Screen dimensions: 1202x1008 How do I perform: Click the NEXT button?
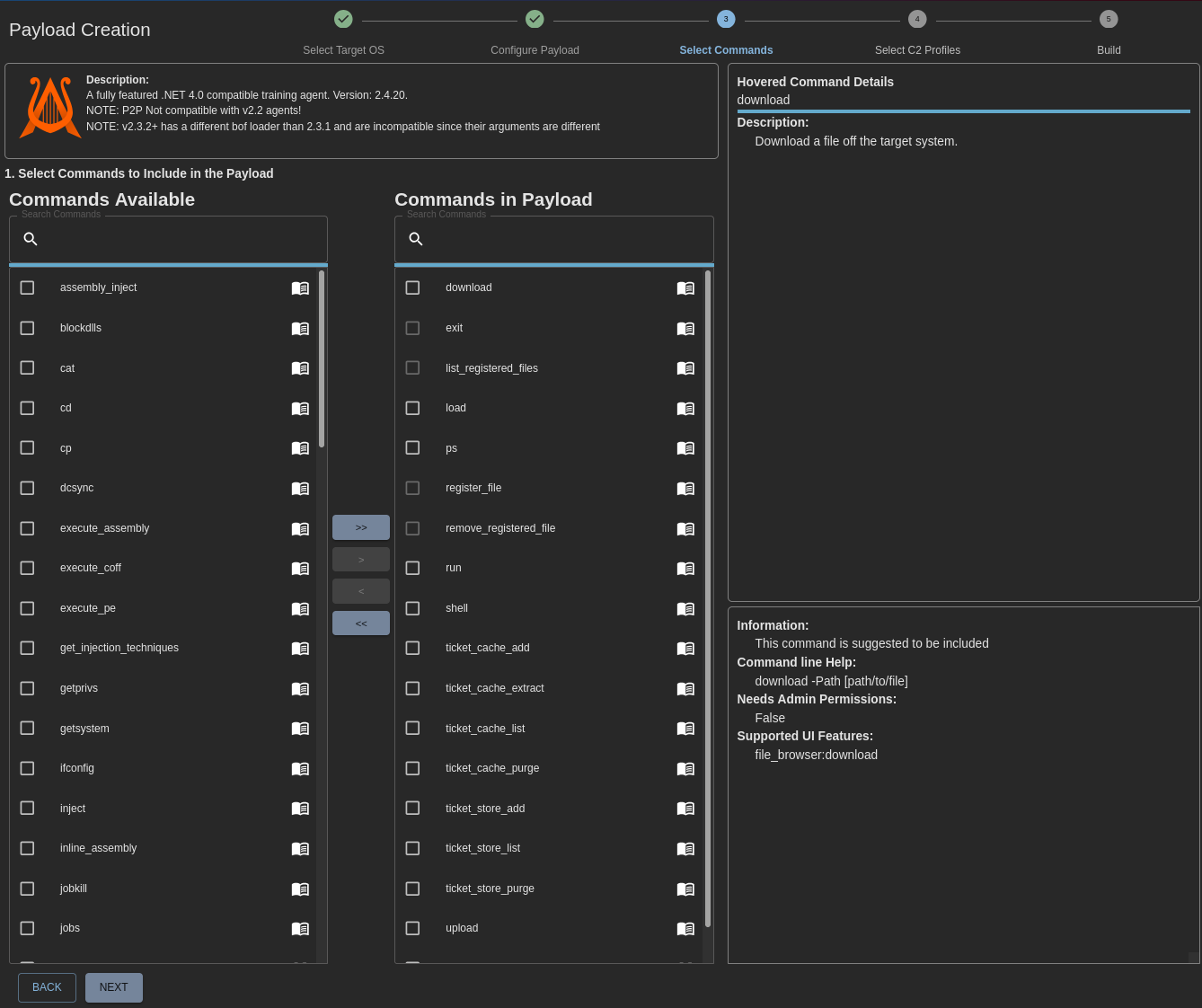point(114,987)
